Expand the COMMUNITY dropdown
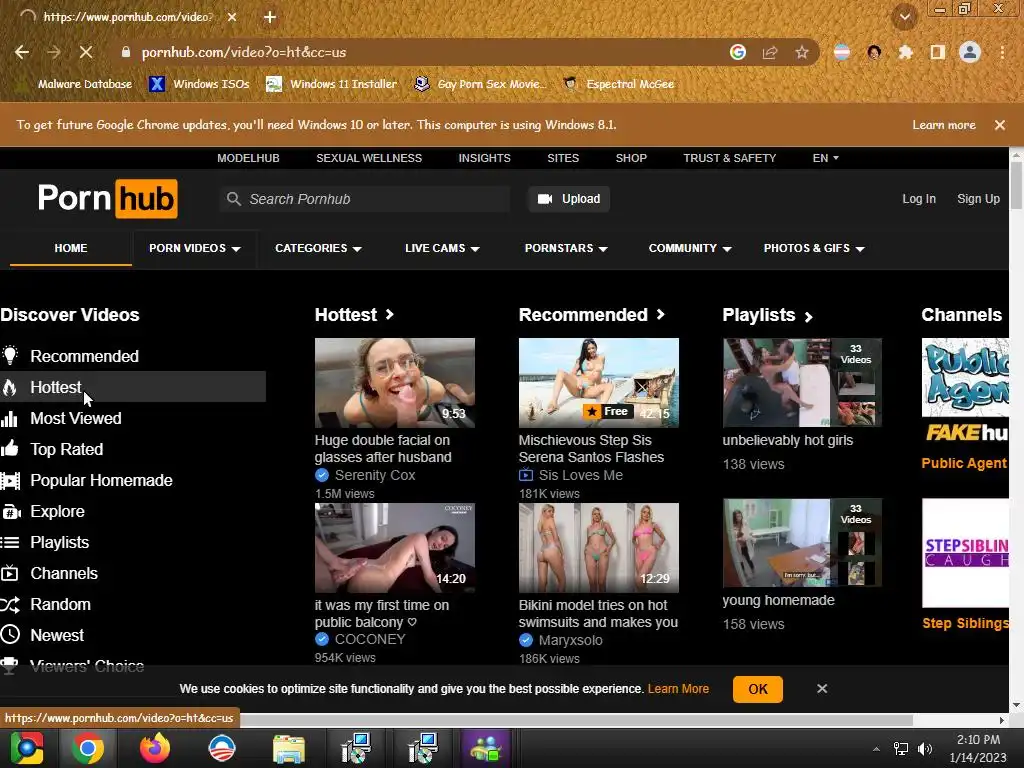1024x768 pixels. pyautogui.click(x=690, y=248)
